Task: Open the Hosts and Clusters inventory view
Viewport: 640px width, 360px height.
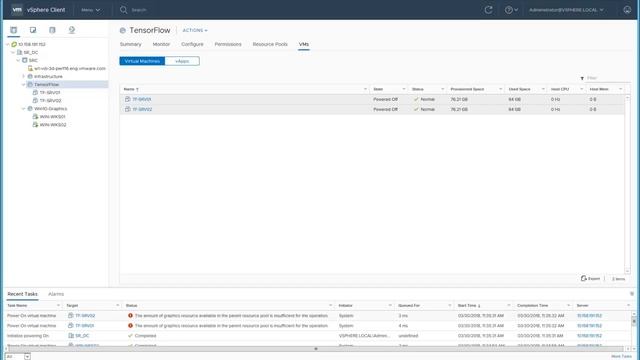Action: (x=13, y=30)
